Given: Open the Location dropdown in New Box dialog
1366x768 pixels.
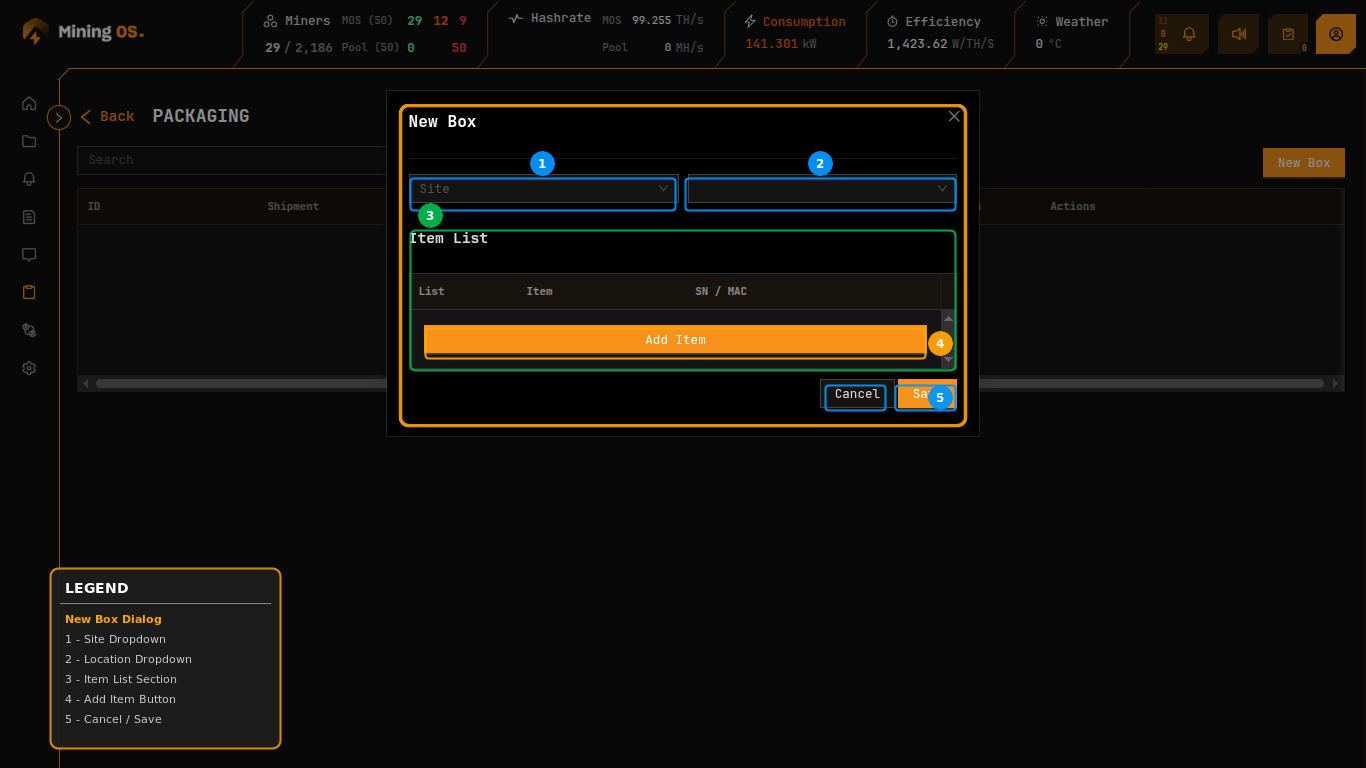Looking at the screenshot, I should click(820, 194).
